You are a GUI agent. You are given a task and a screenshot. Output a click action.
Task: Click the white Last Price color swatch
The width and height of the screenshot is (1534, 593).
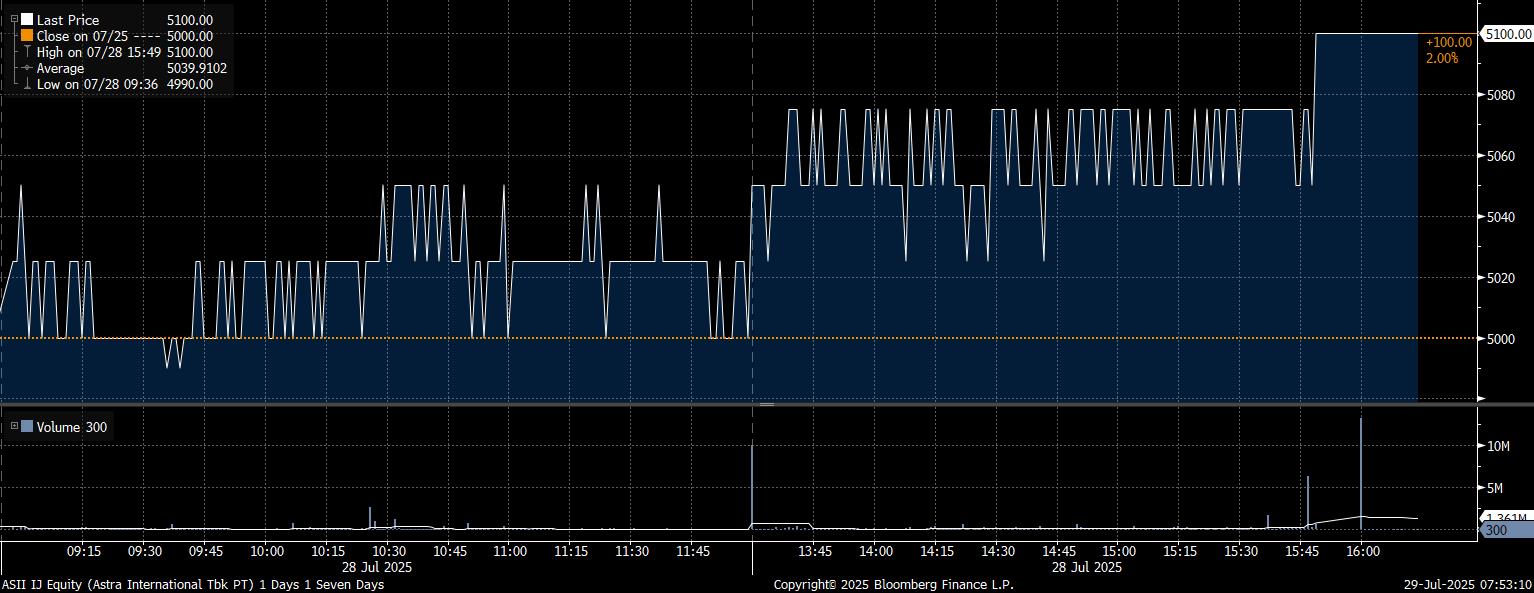(x=26, y=19)
